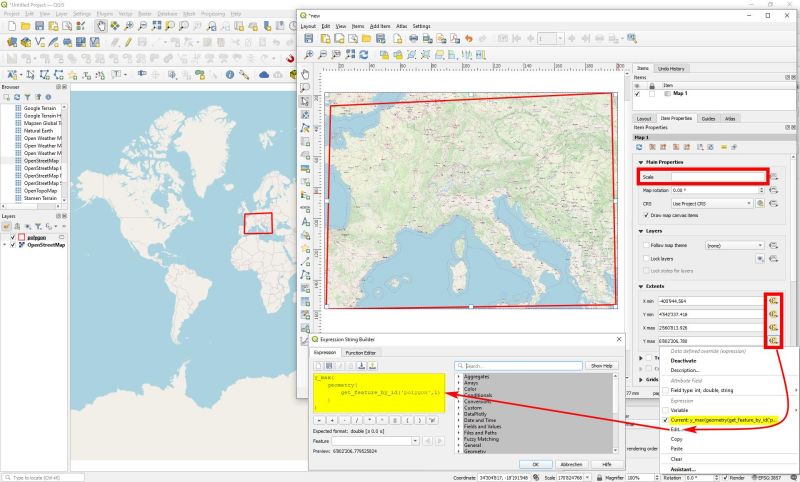Click Identify Features info icon in QGIS

point(230,74)
